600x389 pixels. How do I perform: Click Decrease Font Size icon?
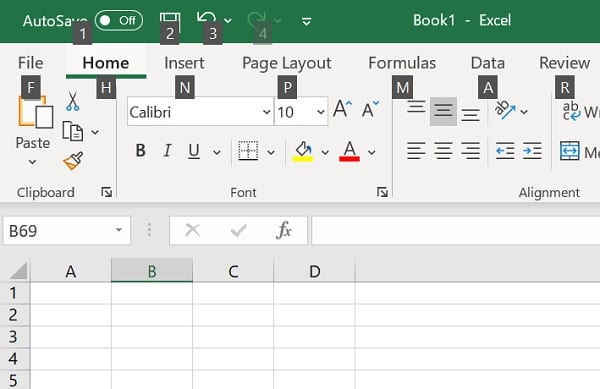click(370, 110)
